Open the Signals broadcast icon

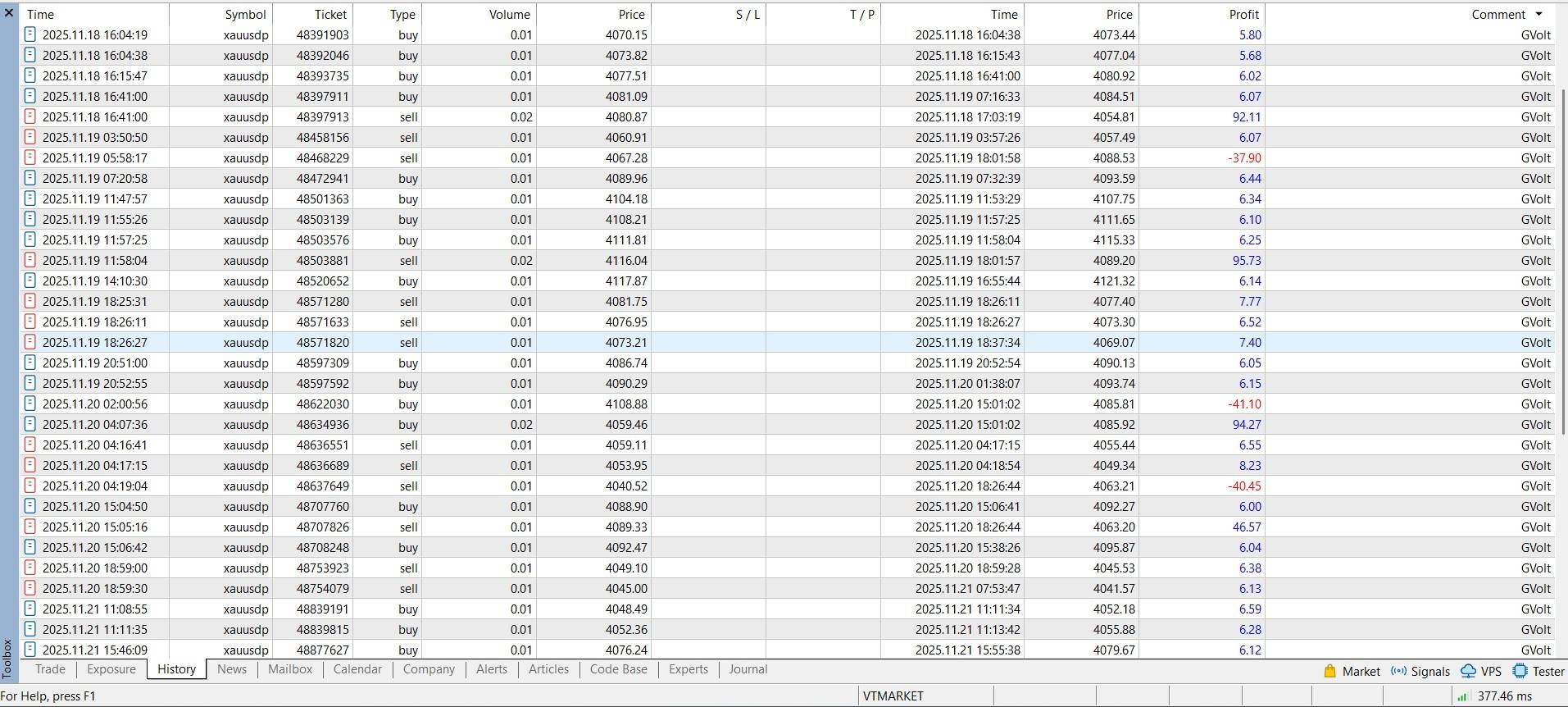tap(1398, 671)
